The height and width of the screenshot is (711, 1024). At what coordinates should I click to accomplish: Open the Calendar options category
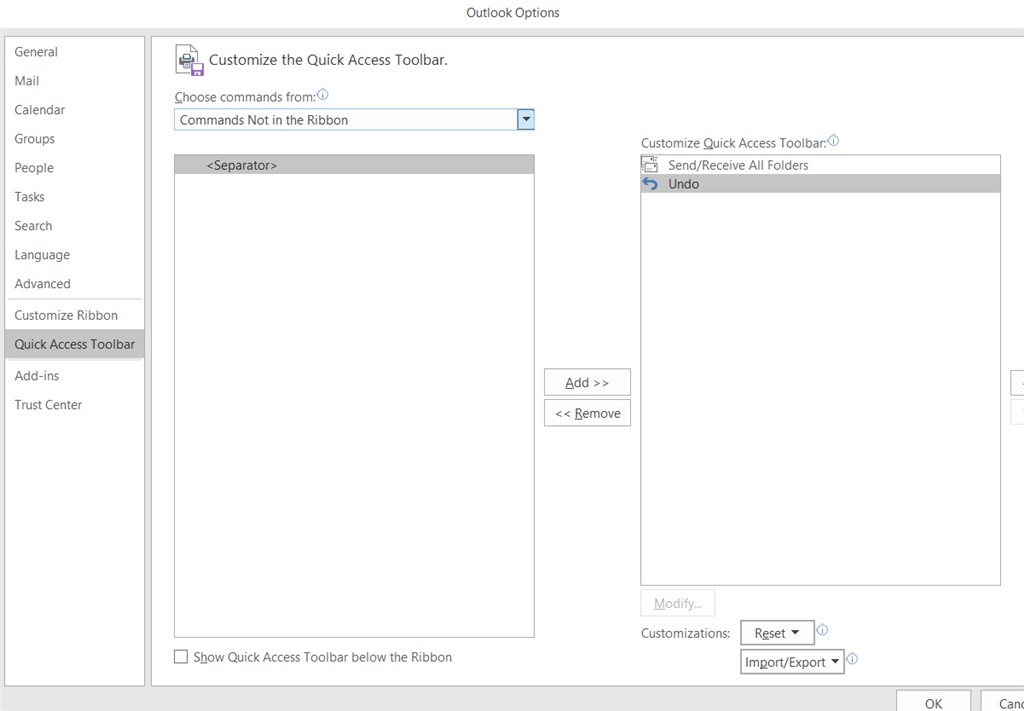tap(74, 110)
